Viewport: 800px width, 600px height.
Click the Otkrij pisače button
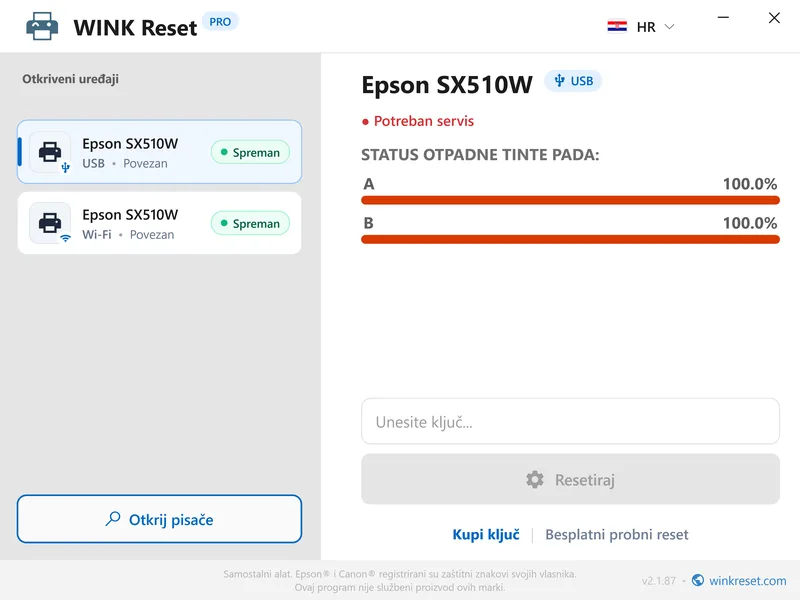pyautogui.click(x=159, y=519)
